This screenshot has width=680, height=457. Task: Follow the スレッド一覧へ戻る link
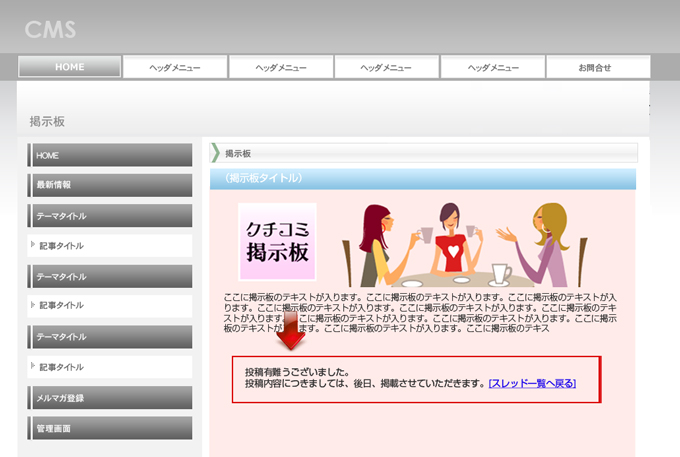pyautogui.click(x=532, y=383)
